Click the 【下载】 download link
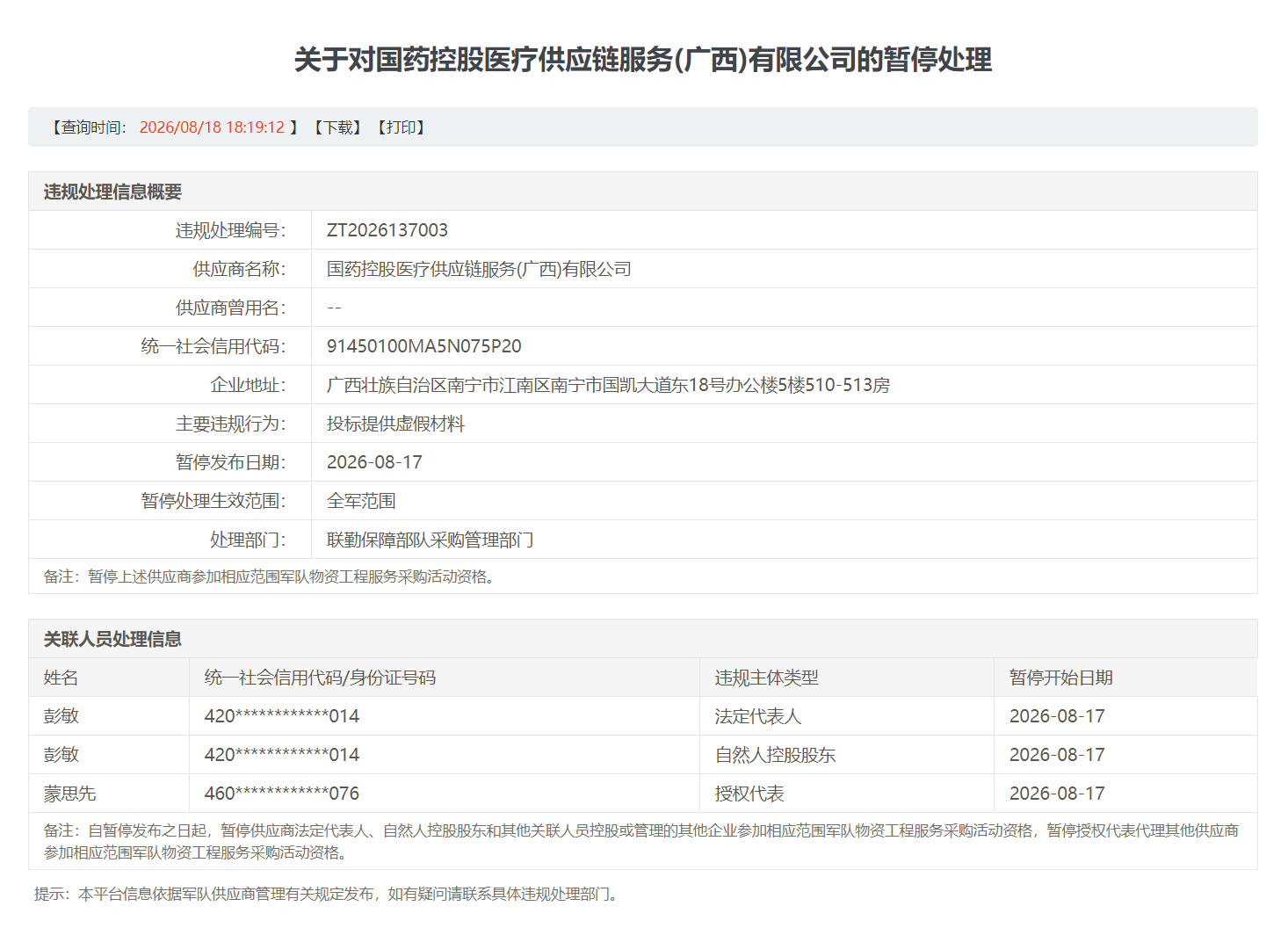 pyautogui.click(x=338, y=127)
